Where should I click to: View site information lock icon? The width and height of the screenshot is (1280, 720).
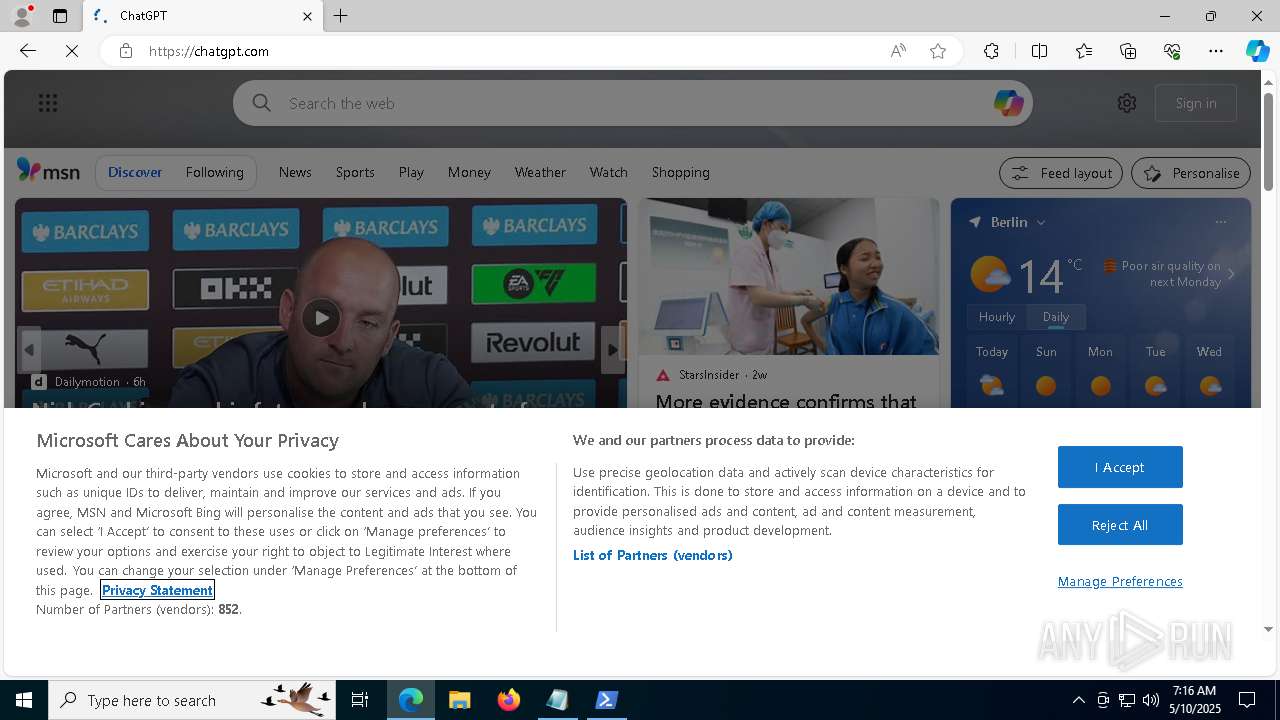click(125, 51)
